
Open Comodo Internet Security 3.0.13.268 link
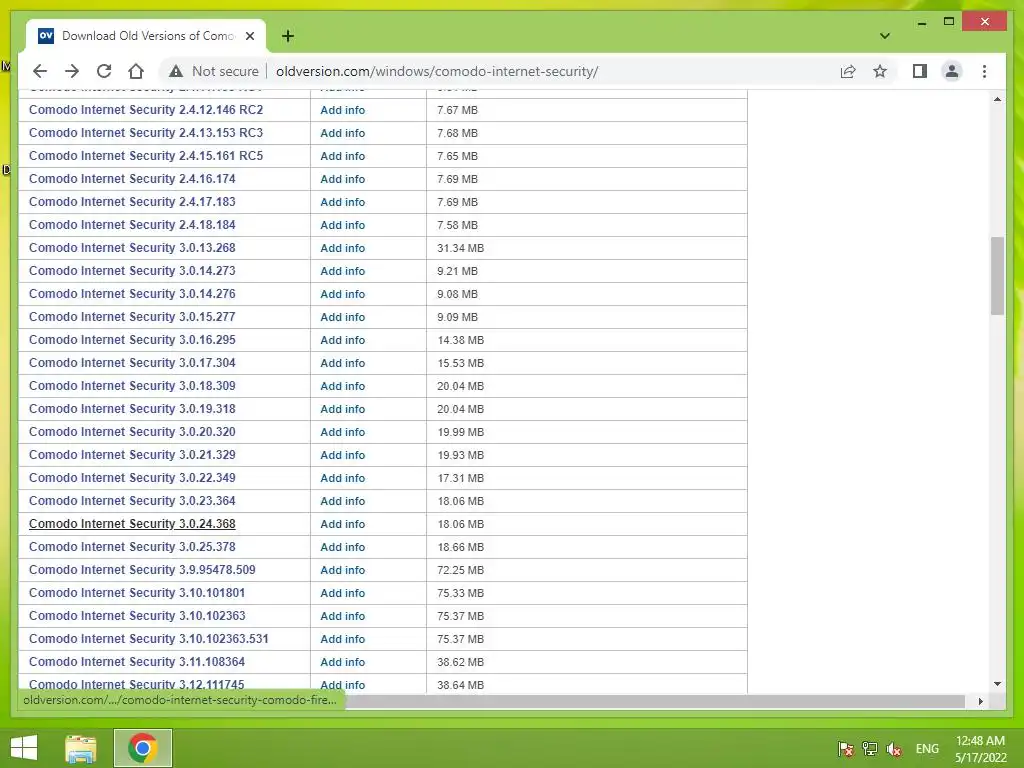point(132,248)
